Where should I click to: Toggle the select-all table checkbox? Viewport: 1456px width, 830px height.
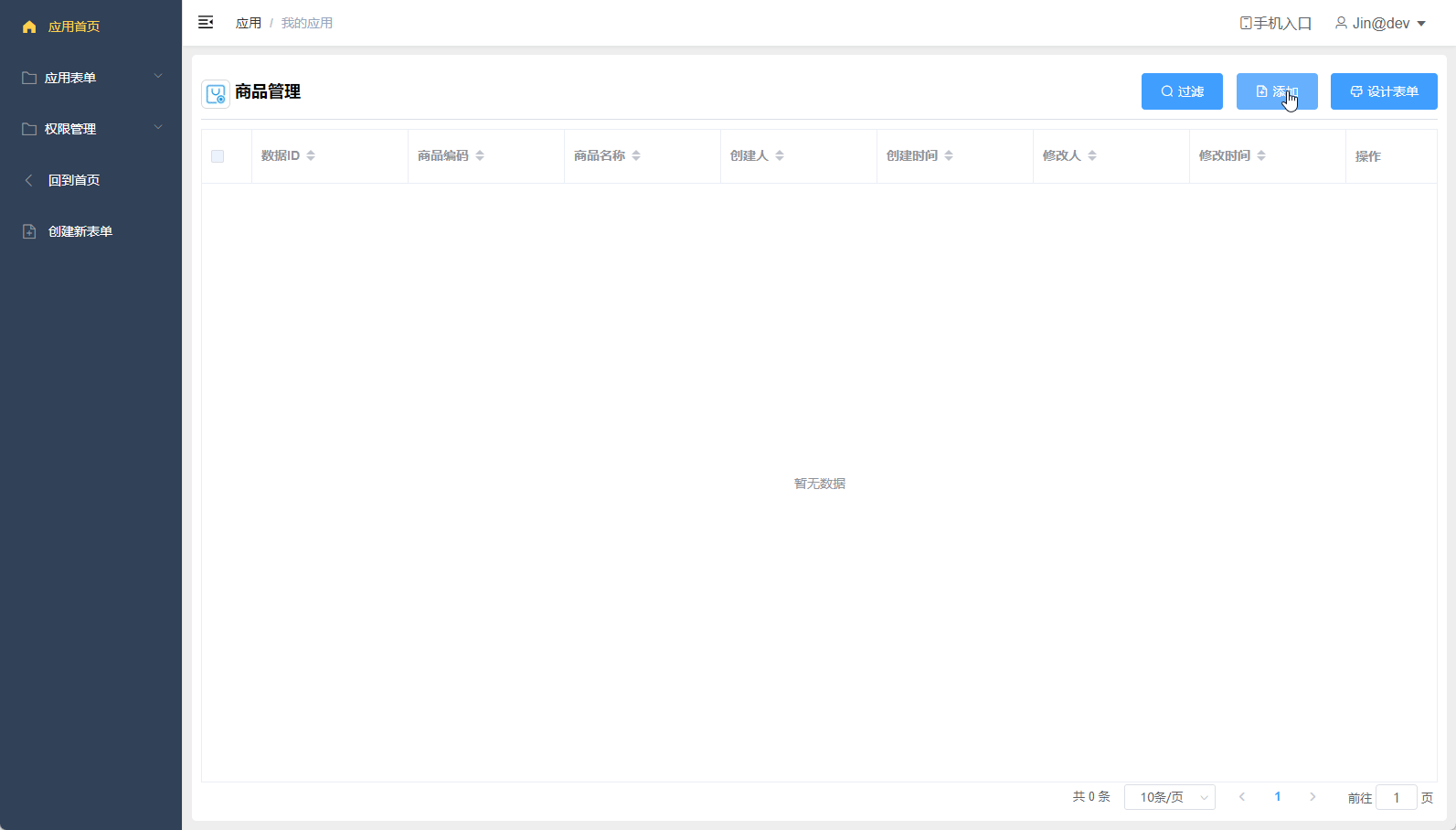tap(218, 156)
